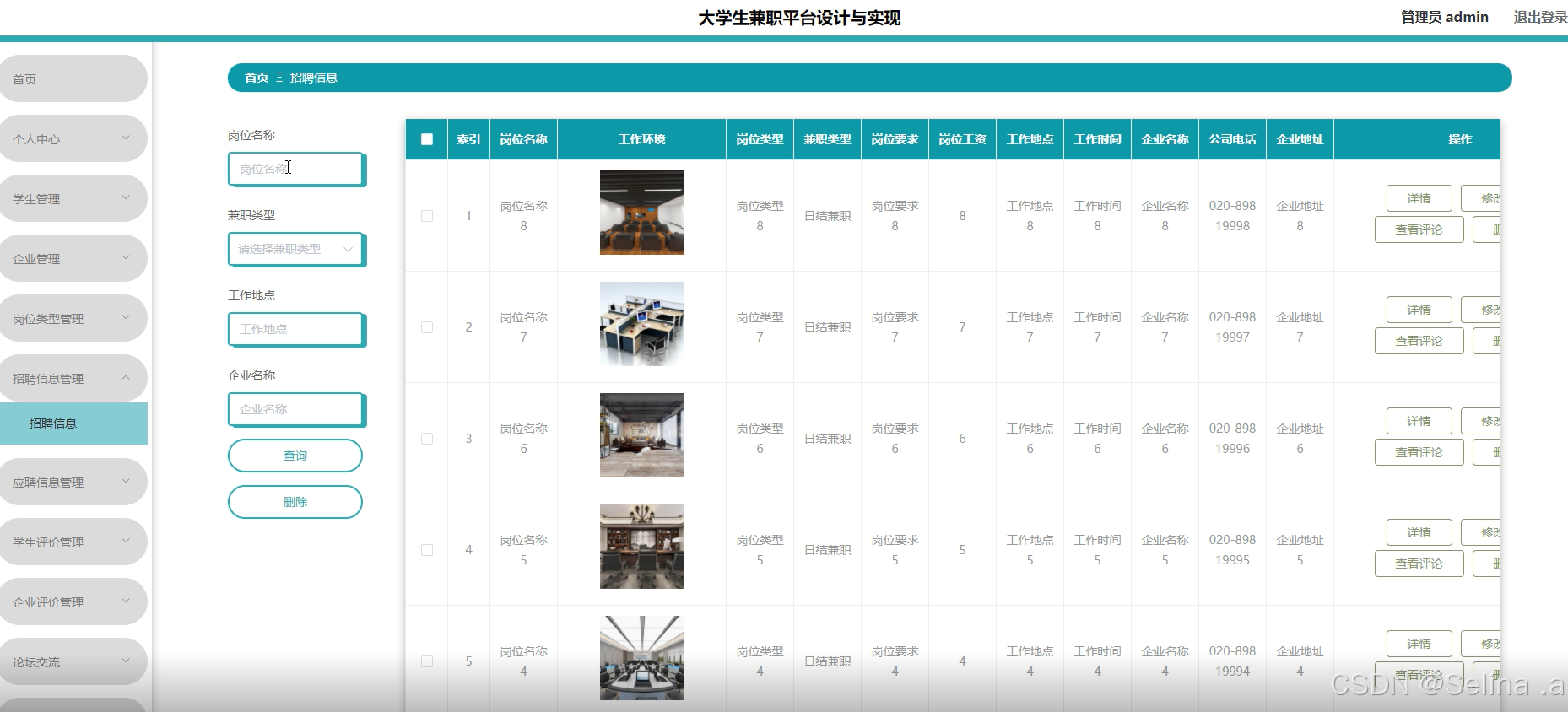
Task: Check the checkbox for row index 5
Action: coord(427,661)
